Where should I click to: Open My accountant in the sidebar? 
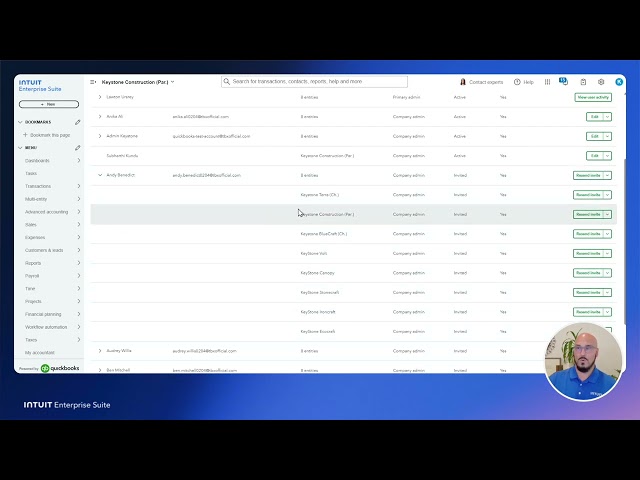click(40, 353)
